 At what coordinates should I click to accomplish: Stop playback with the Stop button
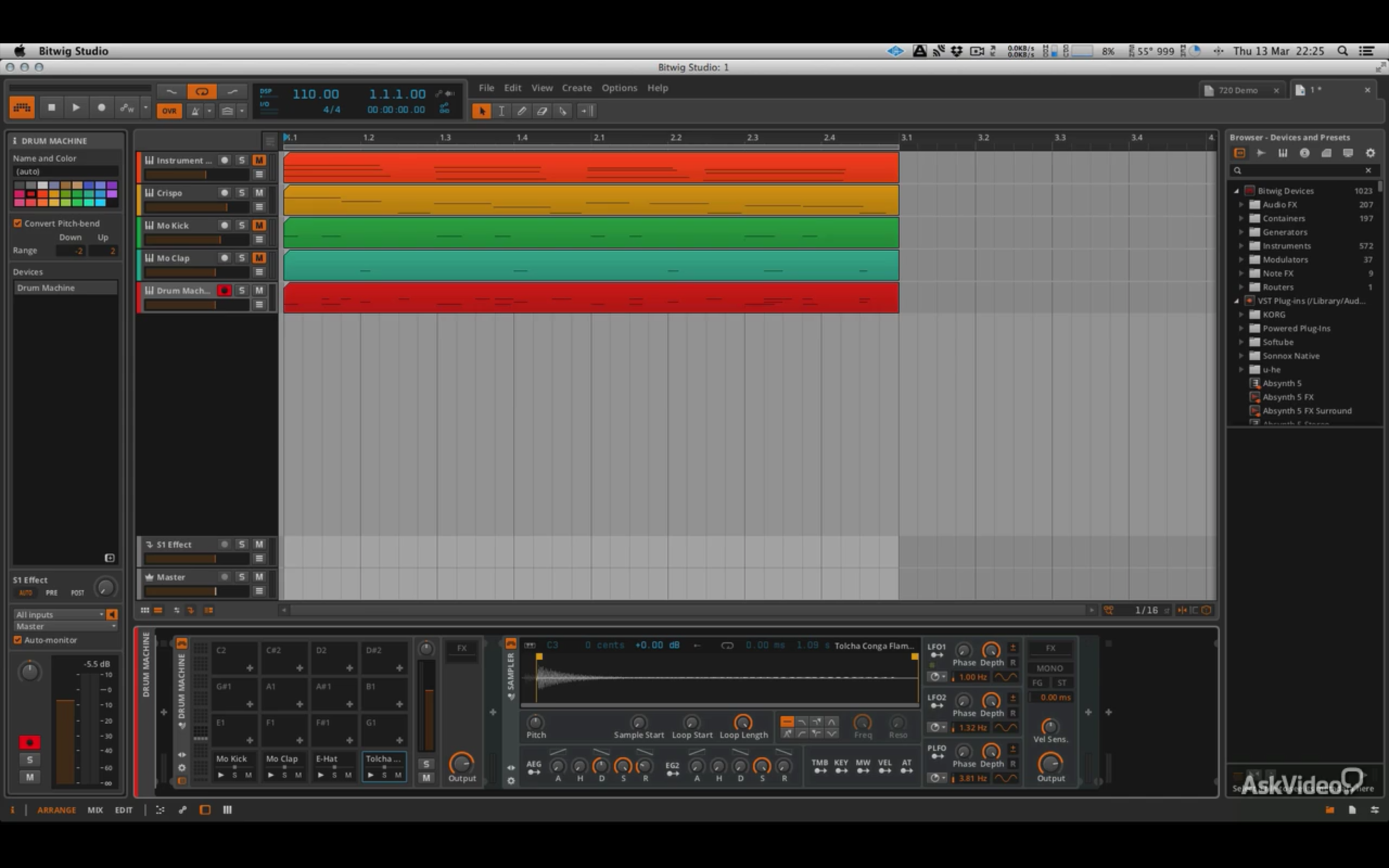[x=51, y=107]
